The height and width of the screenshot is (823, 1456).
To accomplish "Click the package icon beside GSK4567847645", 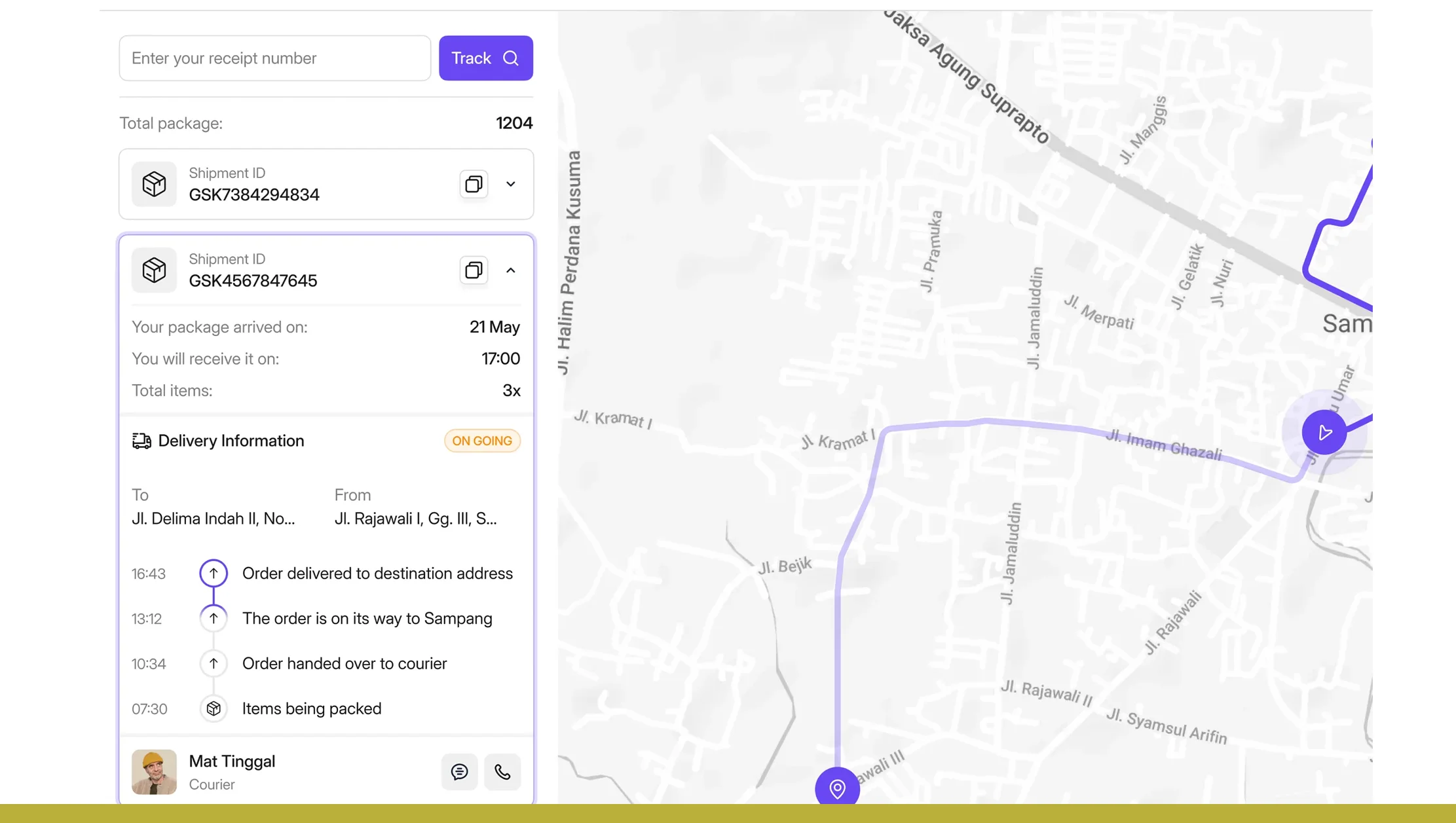I will (153, 270).
